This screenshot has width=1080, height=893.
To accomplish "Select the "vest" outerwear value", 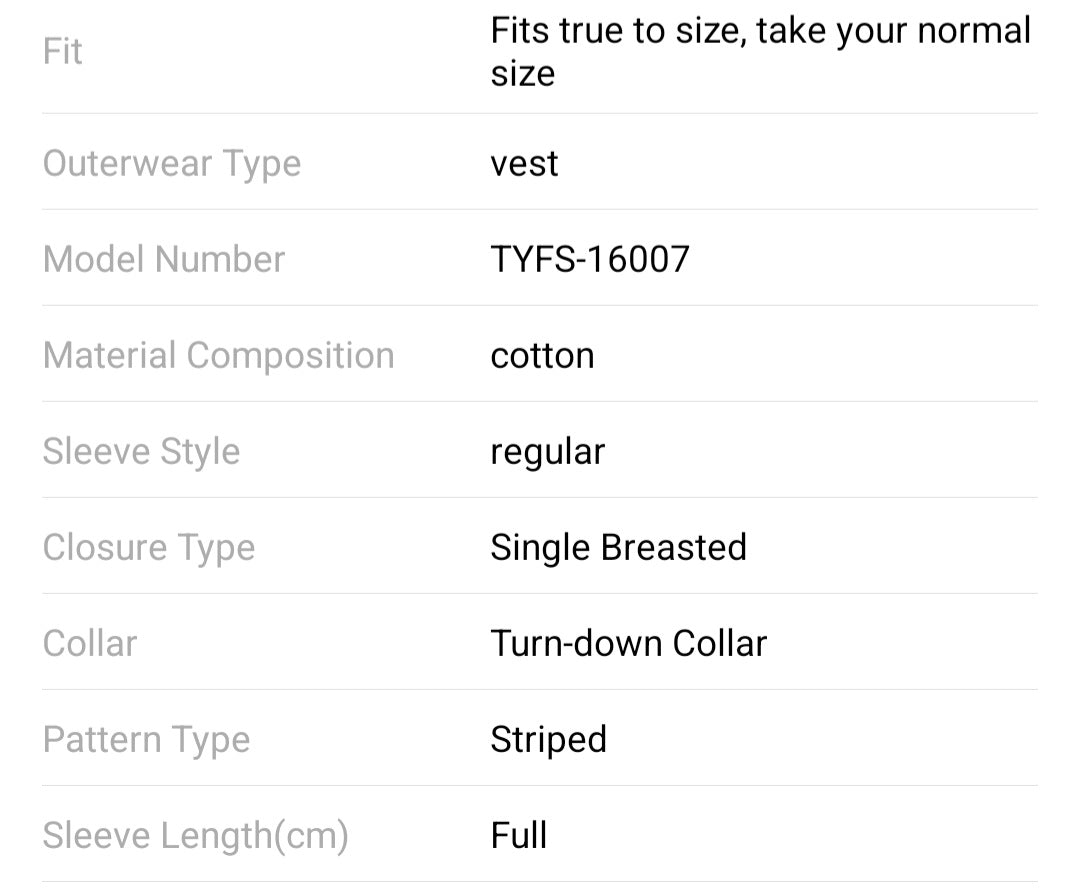I will (x=524, y=163).
